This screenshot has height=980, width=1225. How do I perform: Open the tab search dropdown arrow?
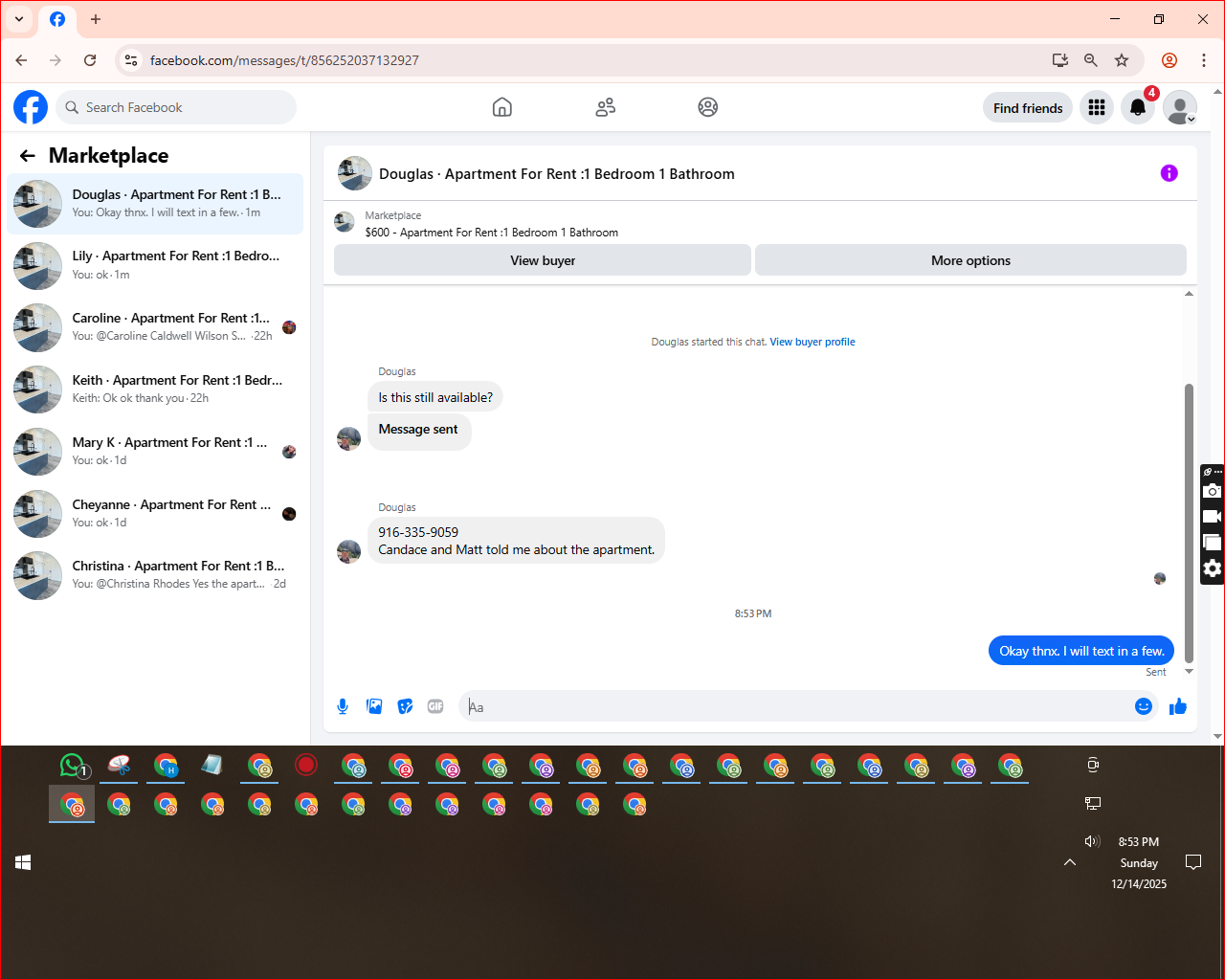pyautogui.click(x=18, y=19)
